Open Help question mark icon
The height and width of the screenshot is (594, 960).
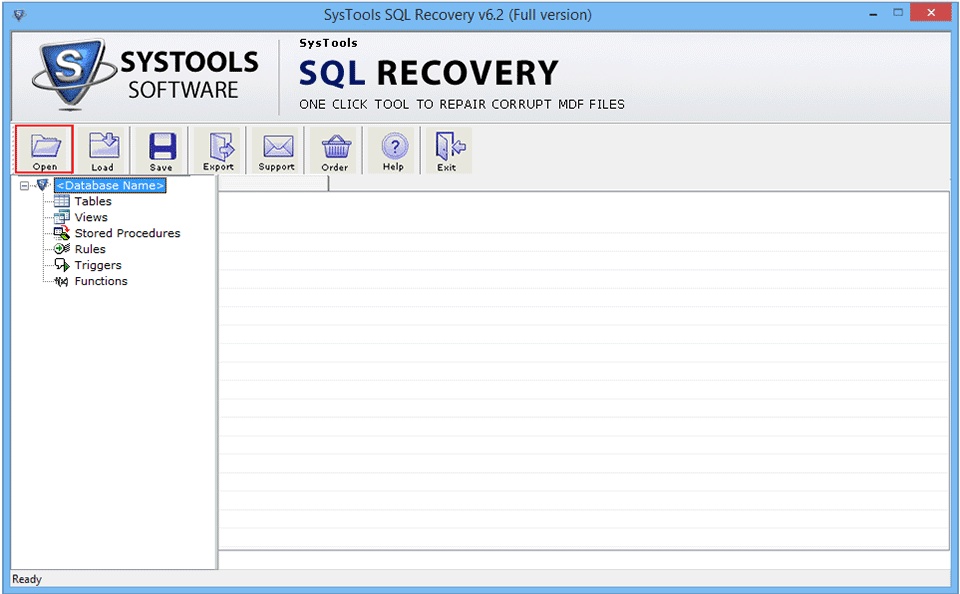(394, 150)
